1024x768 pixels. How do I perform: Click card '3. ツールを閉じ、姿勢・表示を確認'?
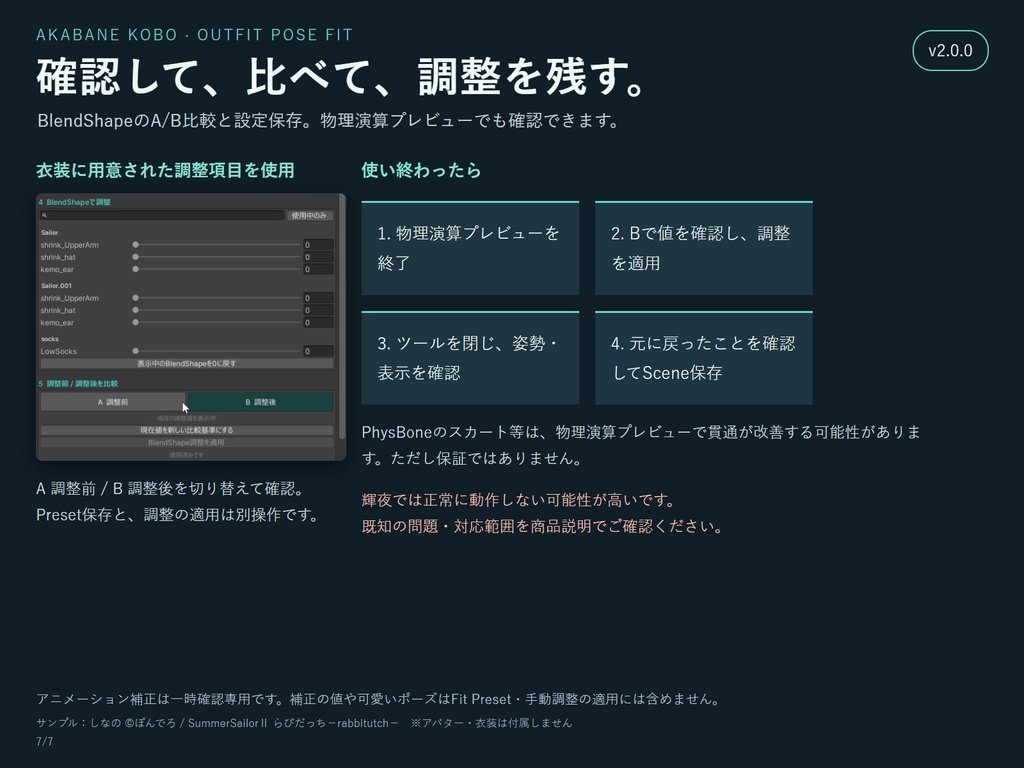coord(470,358)
